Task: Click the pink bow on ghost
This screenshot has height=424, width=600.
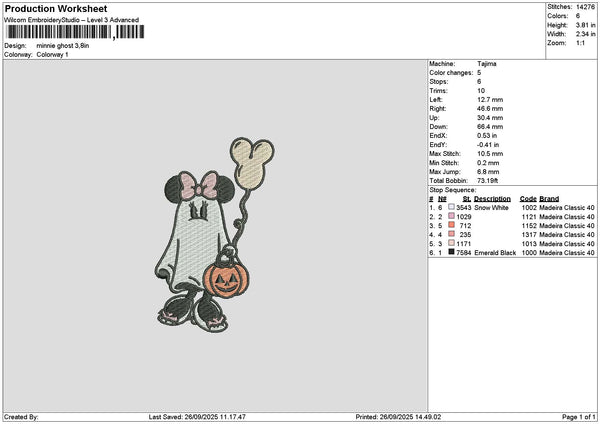Action: coord(199,186)
